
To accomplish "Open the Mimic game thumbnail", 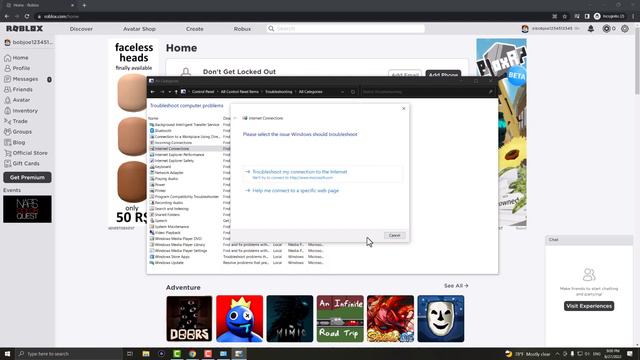I will coord(290,319).
